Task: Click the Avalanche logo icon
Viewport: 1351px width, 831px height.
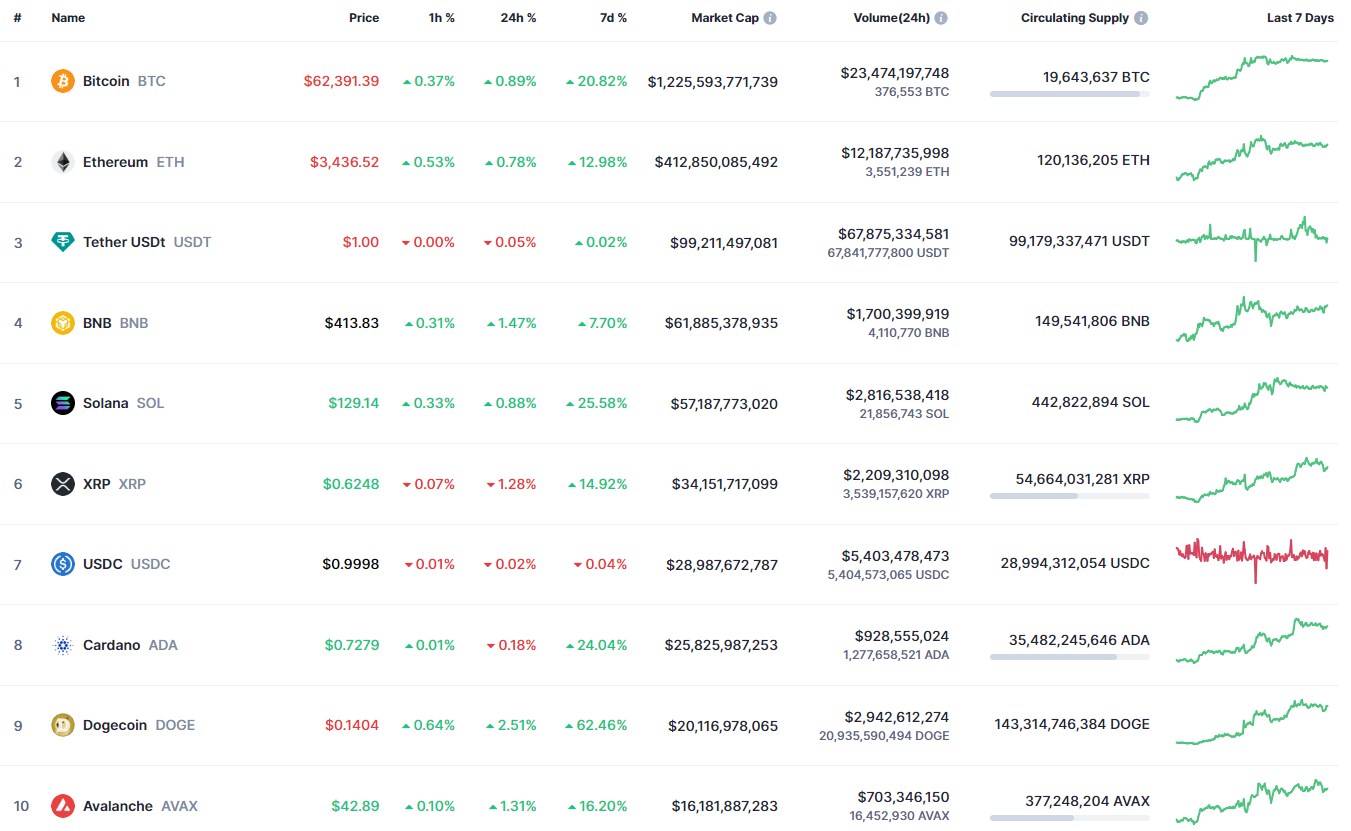Action: tap(63, 806)
